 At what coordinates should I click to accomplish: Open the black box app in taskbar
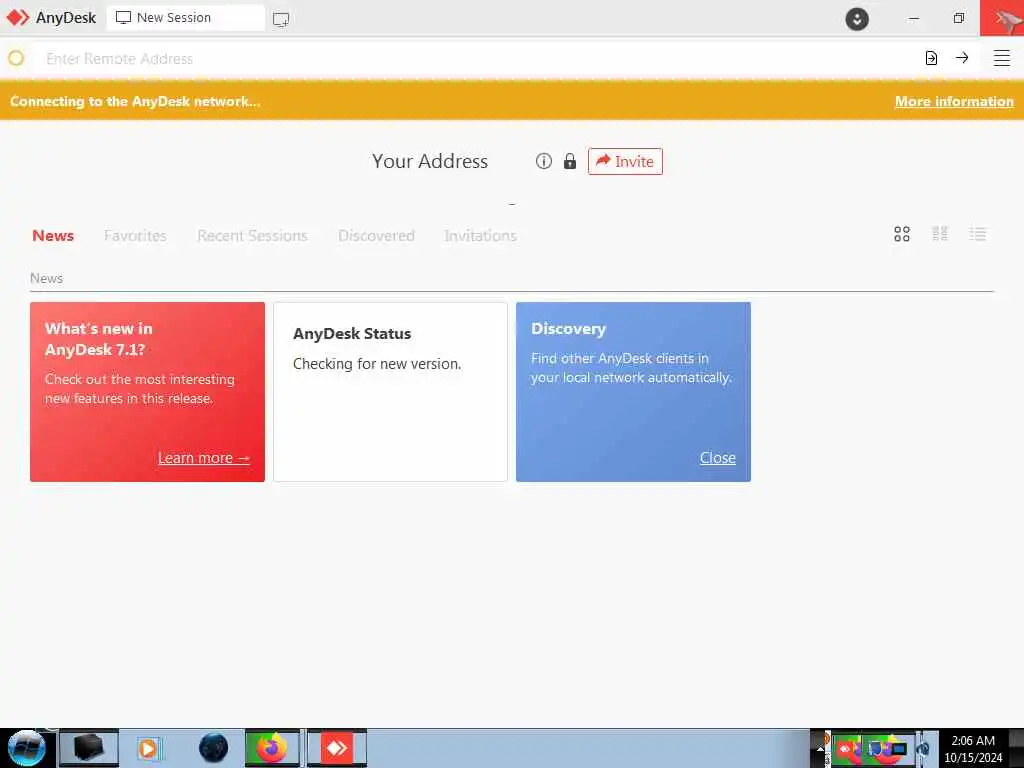[x=89, y=748]
